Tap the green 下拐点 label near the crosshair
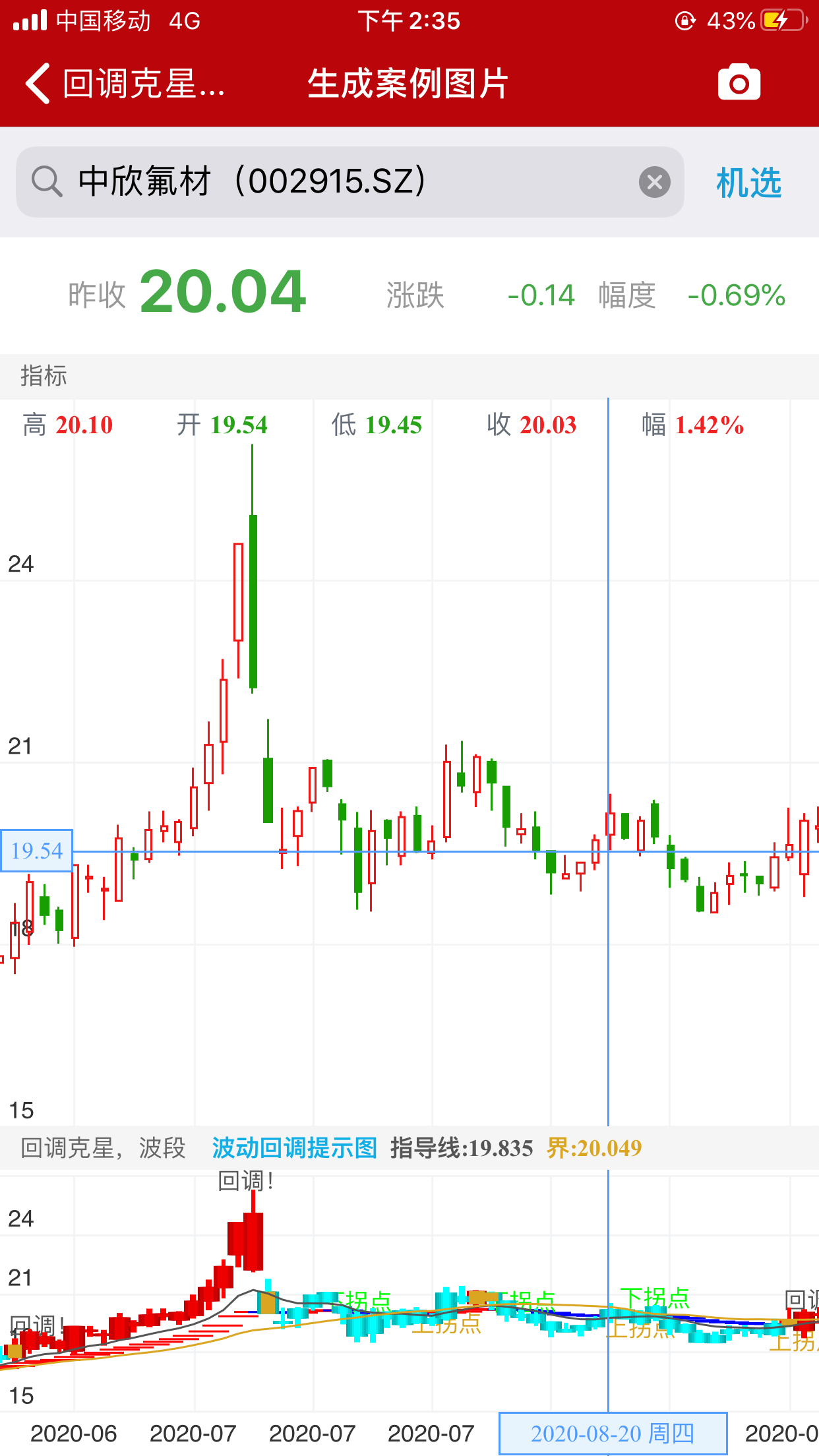The width and height of the screenshot is (819, 1456). pos(655,1298)
